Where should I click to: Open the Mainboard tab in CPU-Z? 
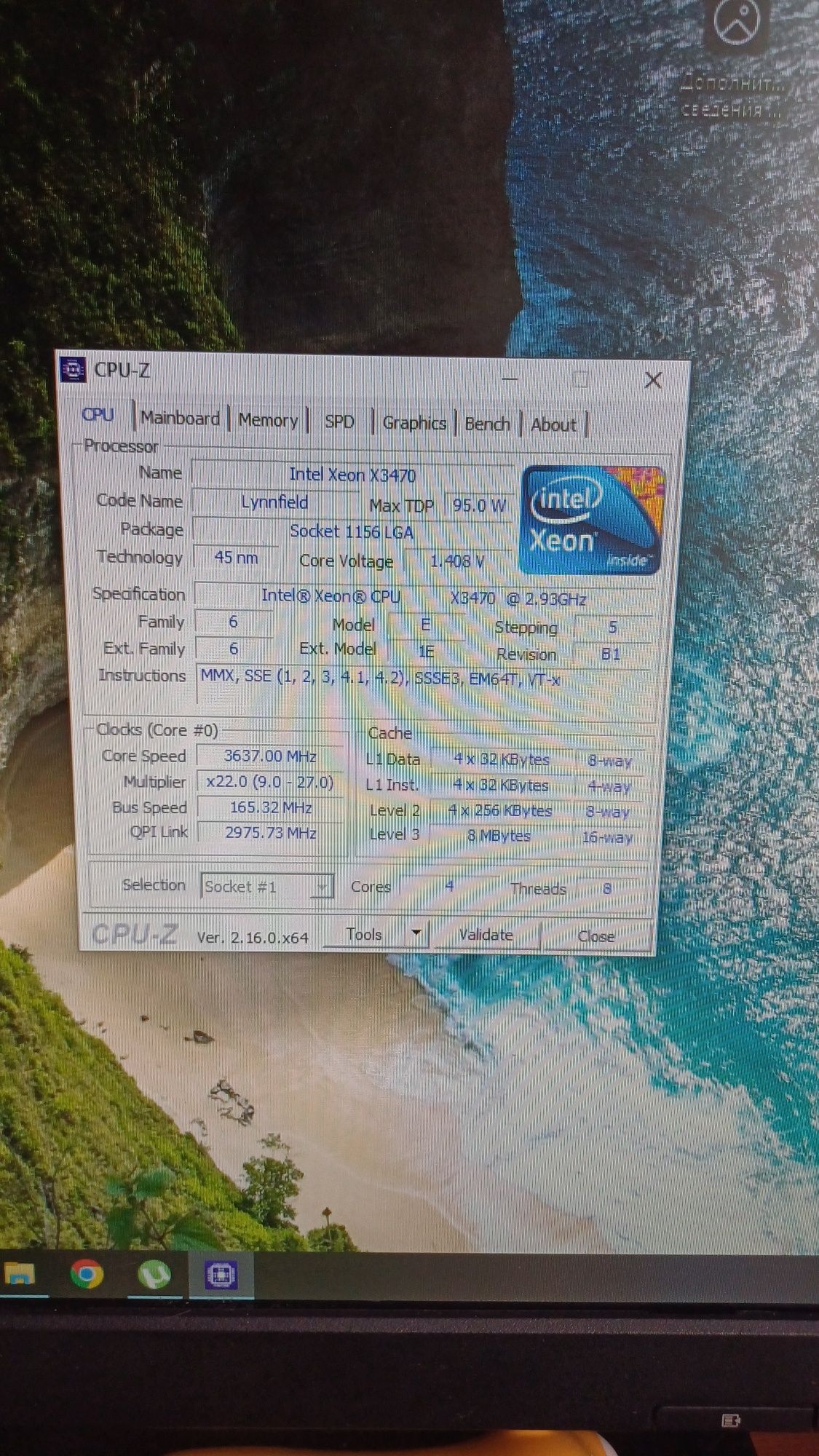click(x=180, y=419)
